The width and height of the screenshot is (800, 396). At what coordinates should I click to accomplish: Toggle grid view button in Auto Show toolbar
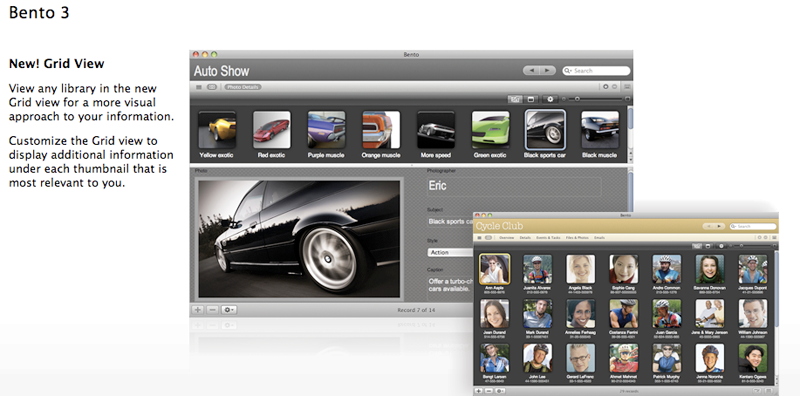pyautogui.click(x=515, y=99)
